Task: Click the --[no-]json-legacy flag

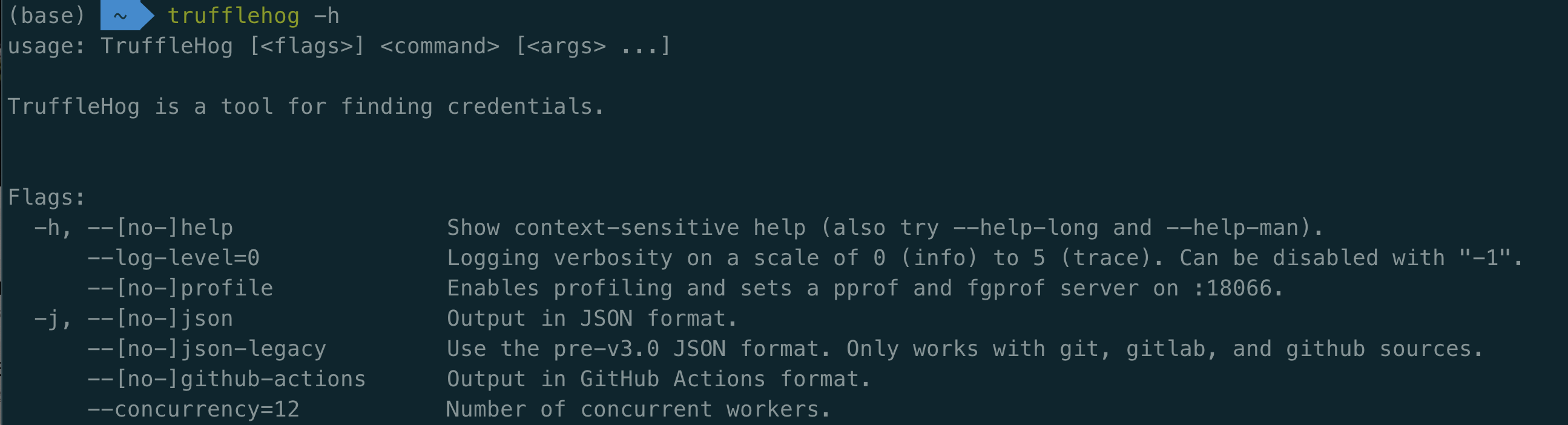Action: pos(207,349)
